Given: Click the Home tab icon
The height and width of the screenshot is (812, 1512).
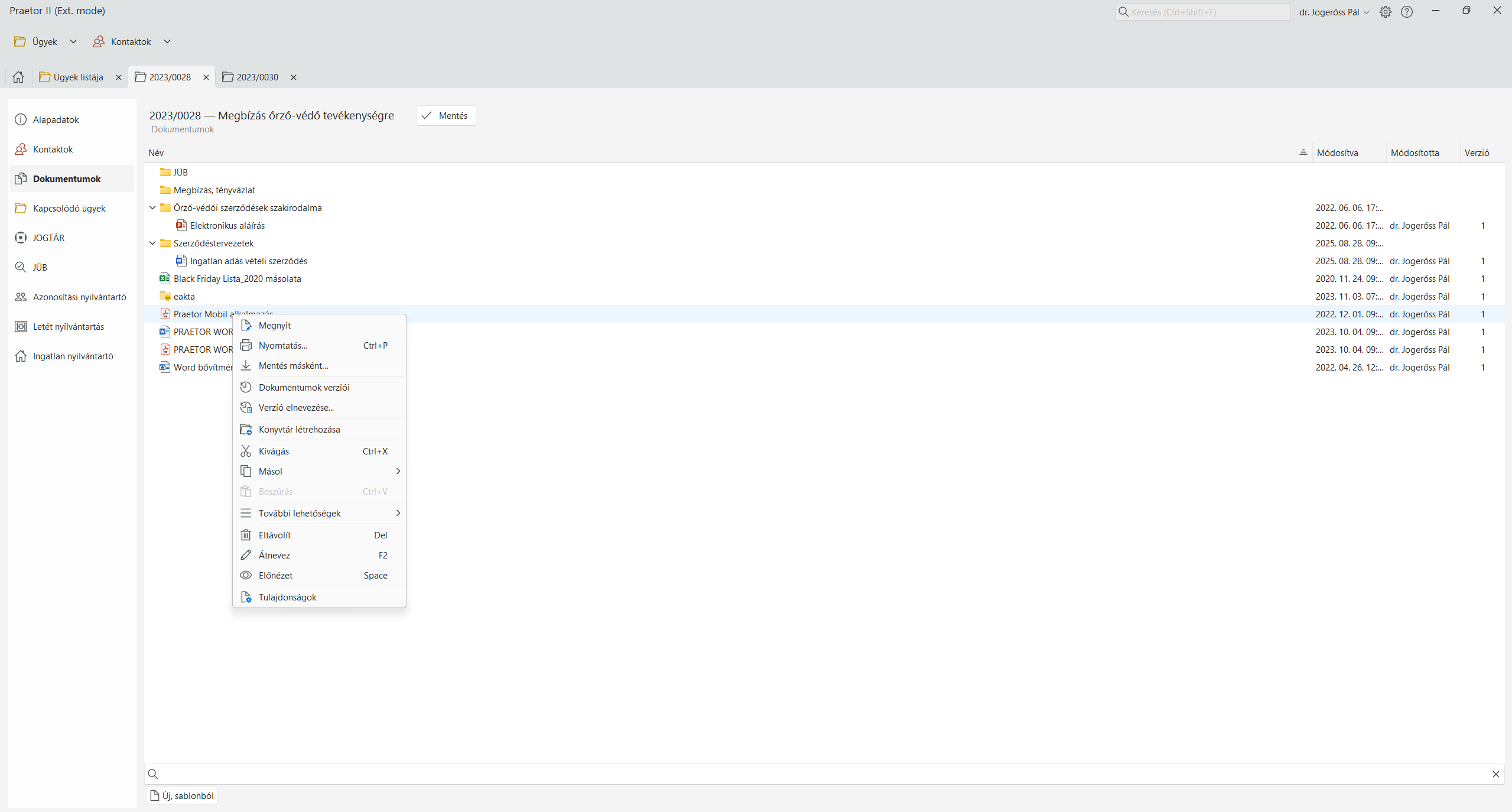Looking at the screenshot, I should (x=18, y=77).
